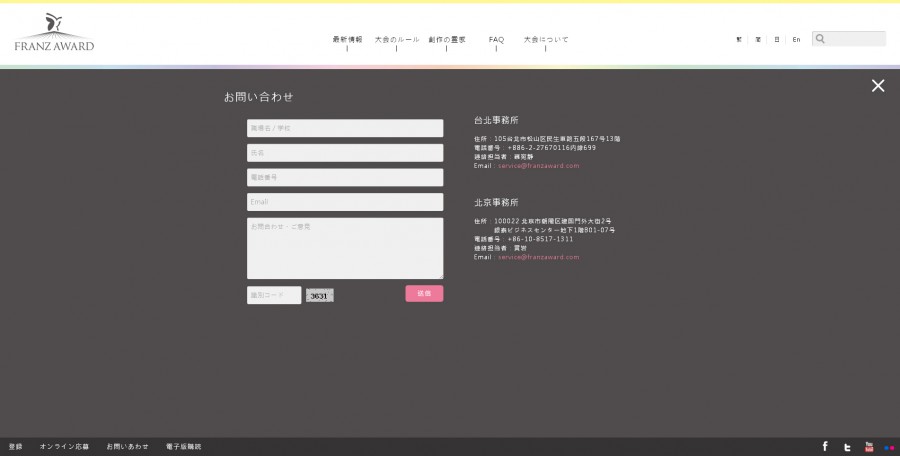
Task: Click the オンライン応募 footer link
Action: [x=64, y=446]
